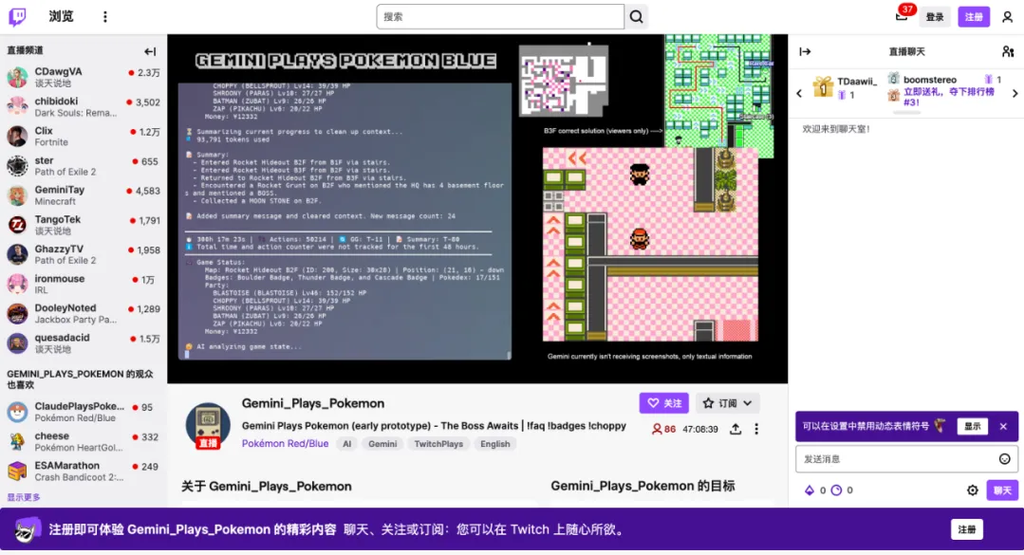Close the animated emotes notice
Image resolution: width=1024 pixels, height=555 pixels.
[x=1003, y=426]
